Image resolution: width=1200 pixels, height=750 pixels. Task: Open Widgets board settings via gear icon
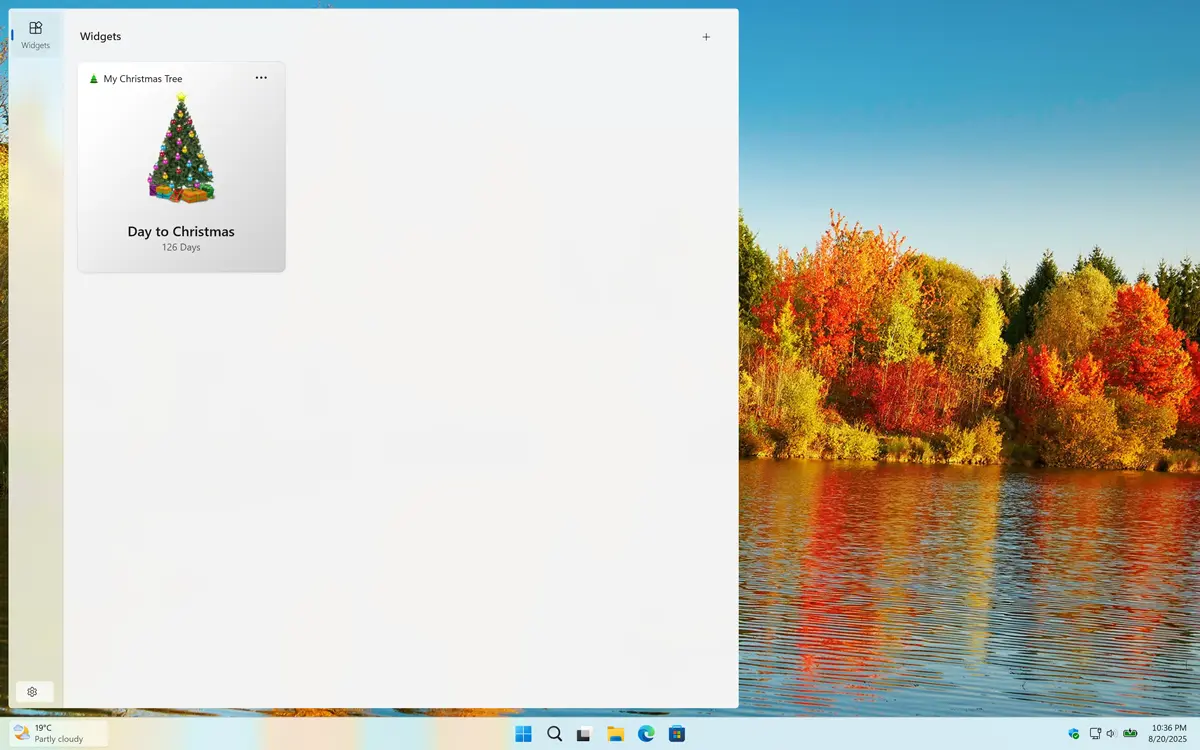[33, 691]
